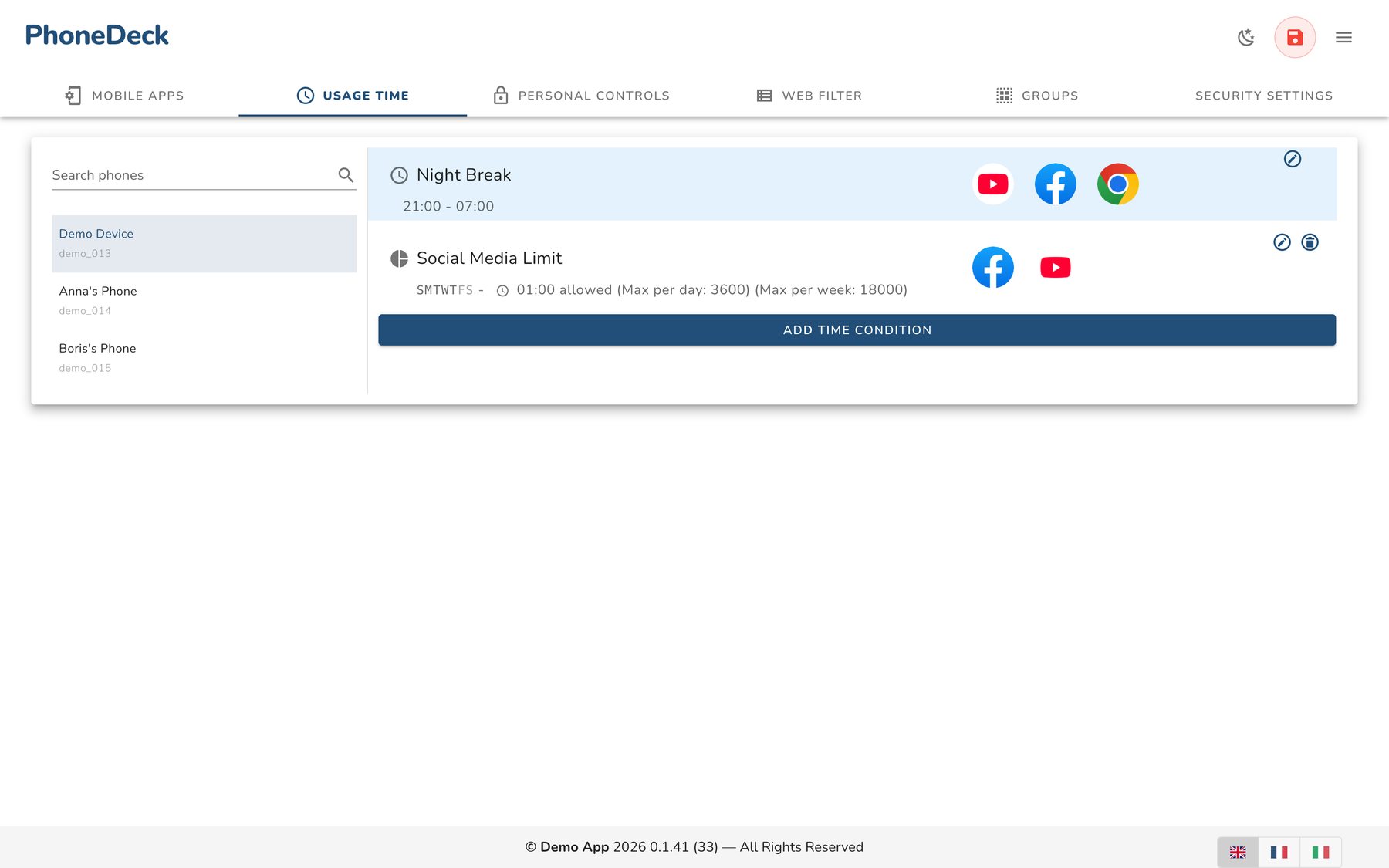The width and height of the screenshot is (1389, 868).
Task: Click the Night Break title
Action: (464, 175)
